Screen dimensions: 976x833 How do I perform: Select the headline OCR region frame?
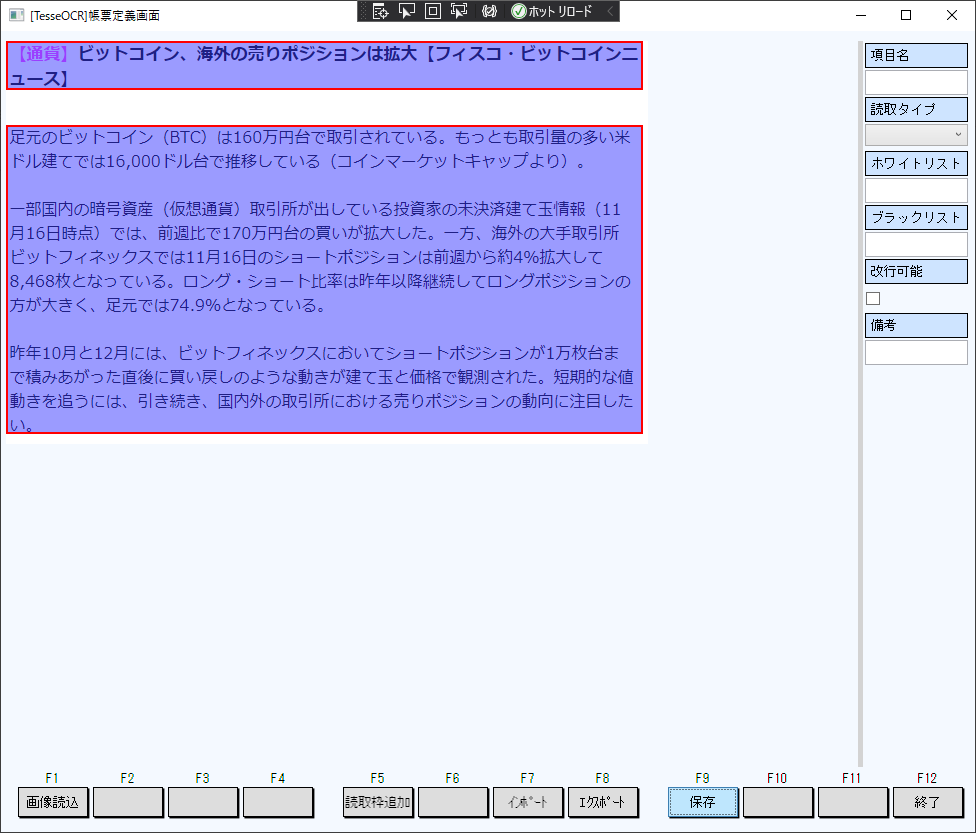324,65
